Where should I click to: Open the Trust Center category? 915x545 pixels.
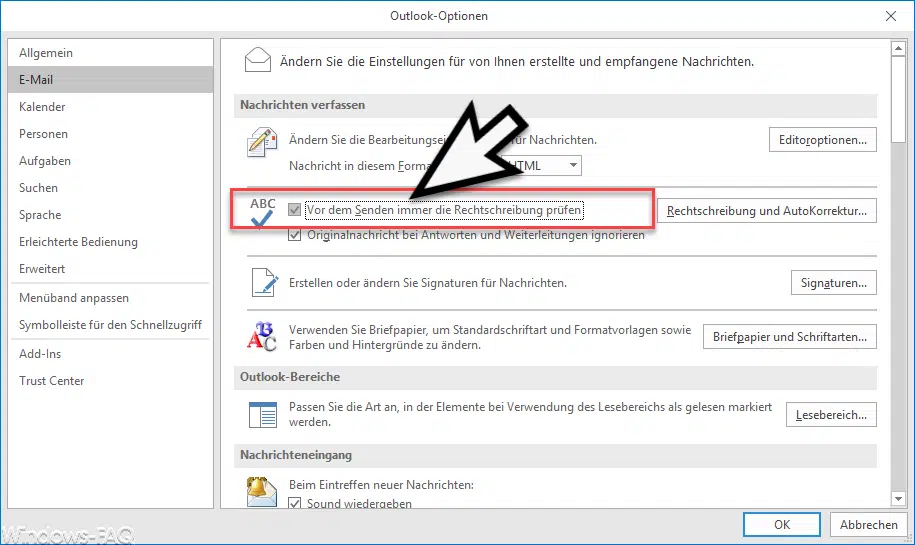tap(111, 380)
